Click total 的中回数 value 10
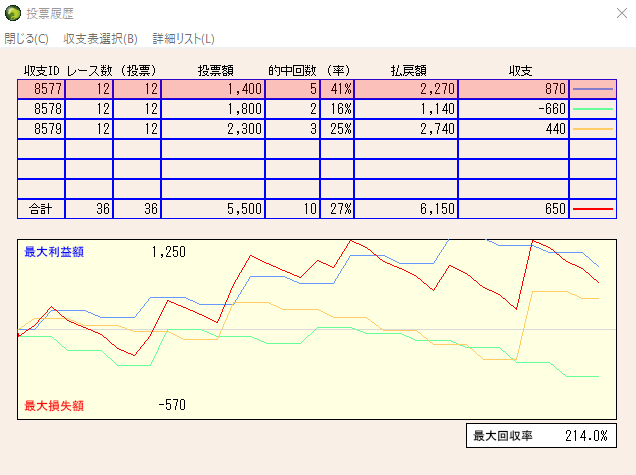Screen dimensions: 636x475 310,209
